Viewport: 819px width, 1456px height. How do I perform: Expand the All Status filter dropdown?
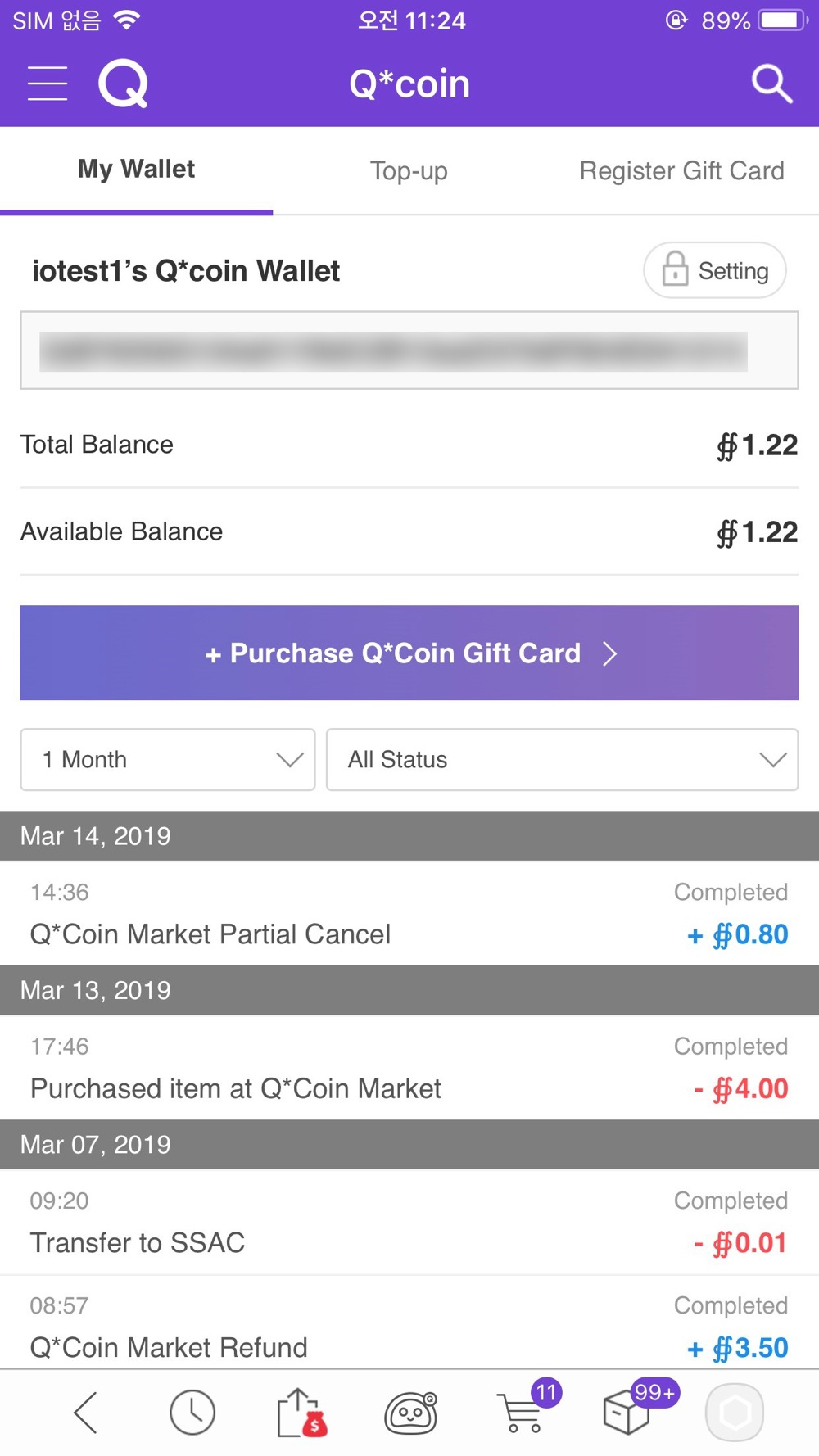coord(563,760)
